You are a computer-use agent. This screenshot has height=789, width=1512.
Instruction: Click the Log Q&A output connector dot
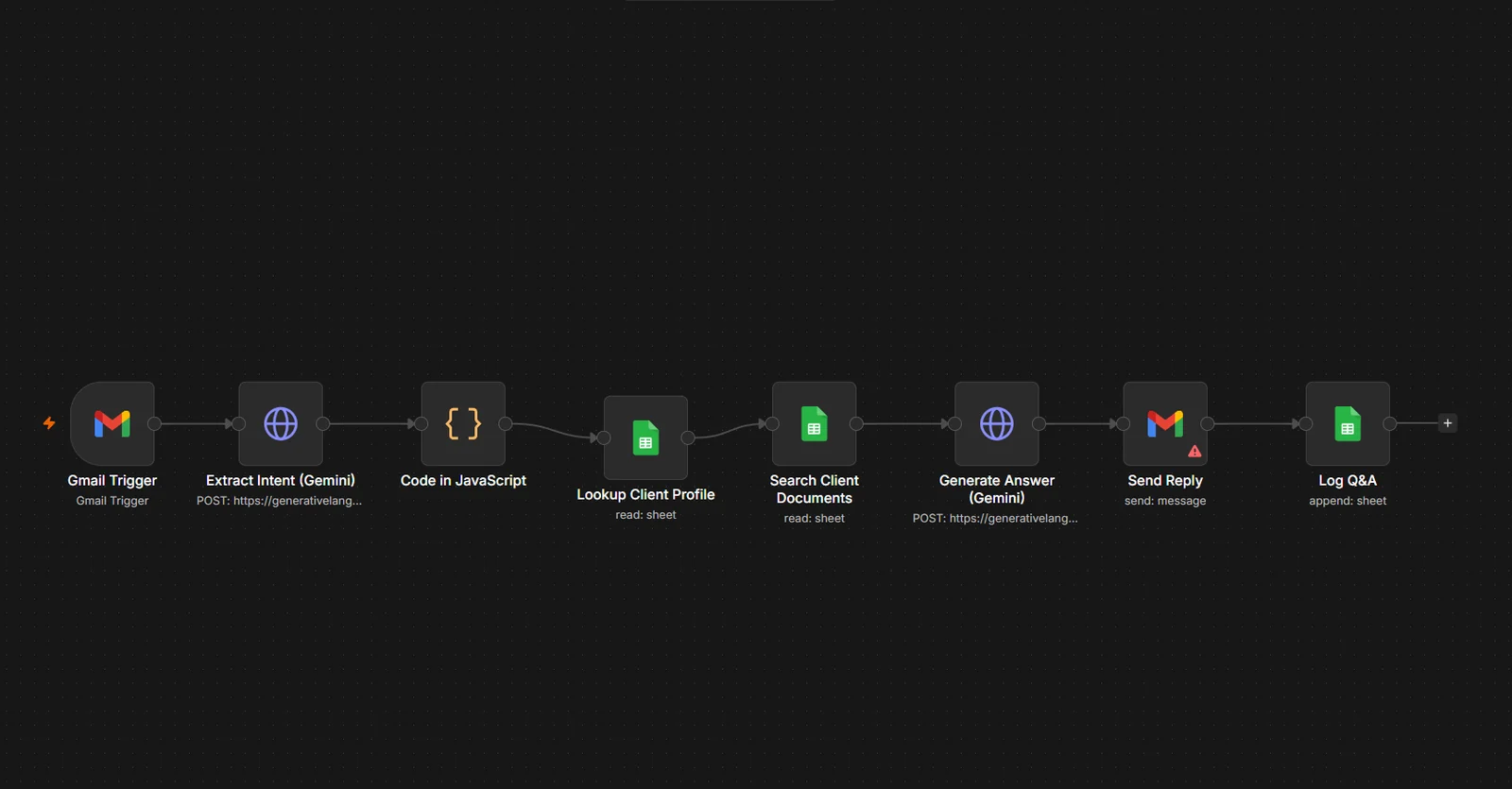1389,423
